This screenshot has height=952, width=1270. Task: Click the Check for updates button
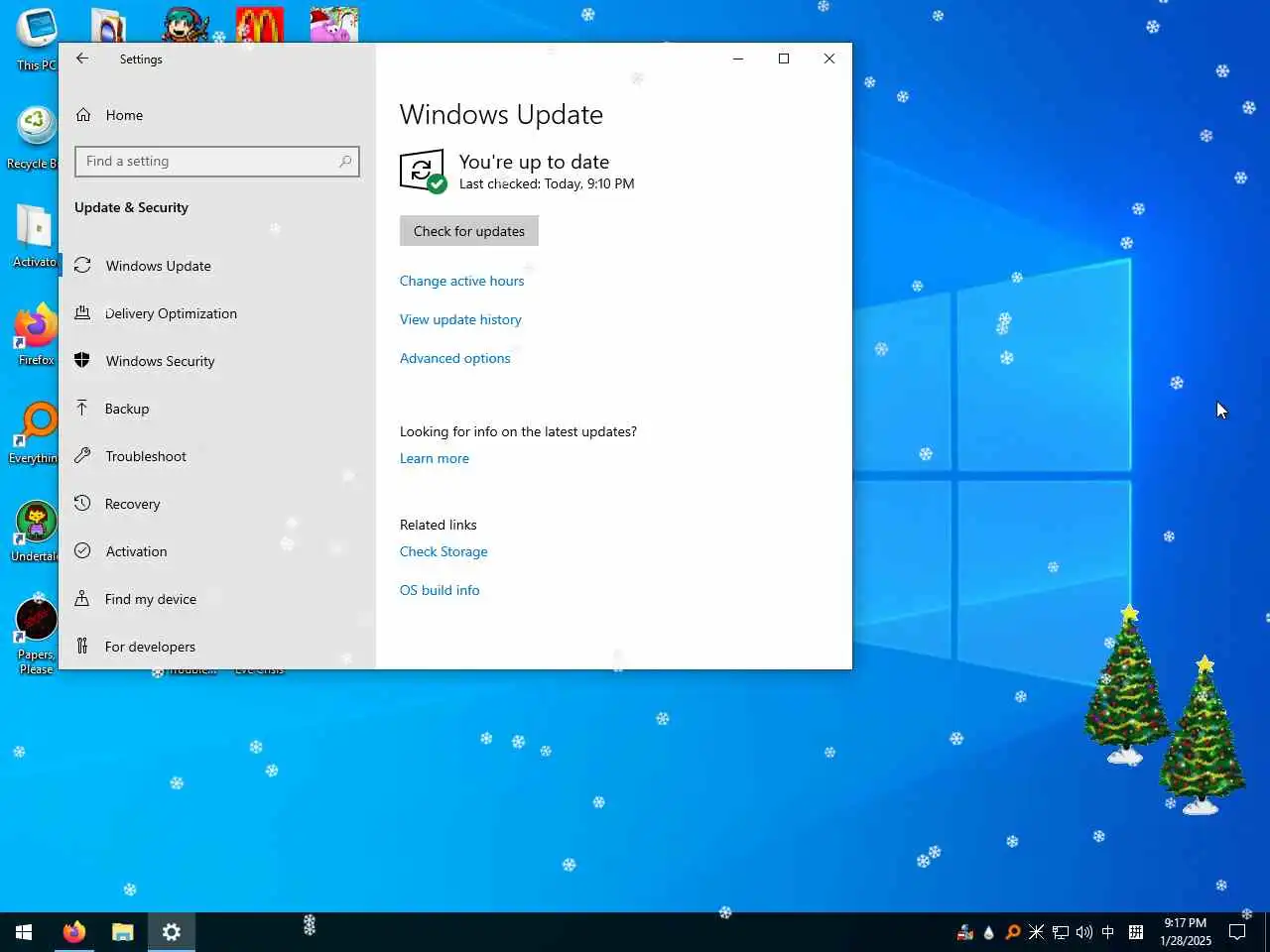pos(469,231)
